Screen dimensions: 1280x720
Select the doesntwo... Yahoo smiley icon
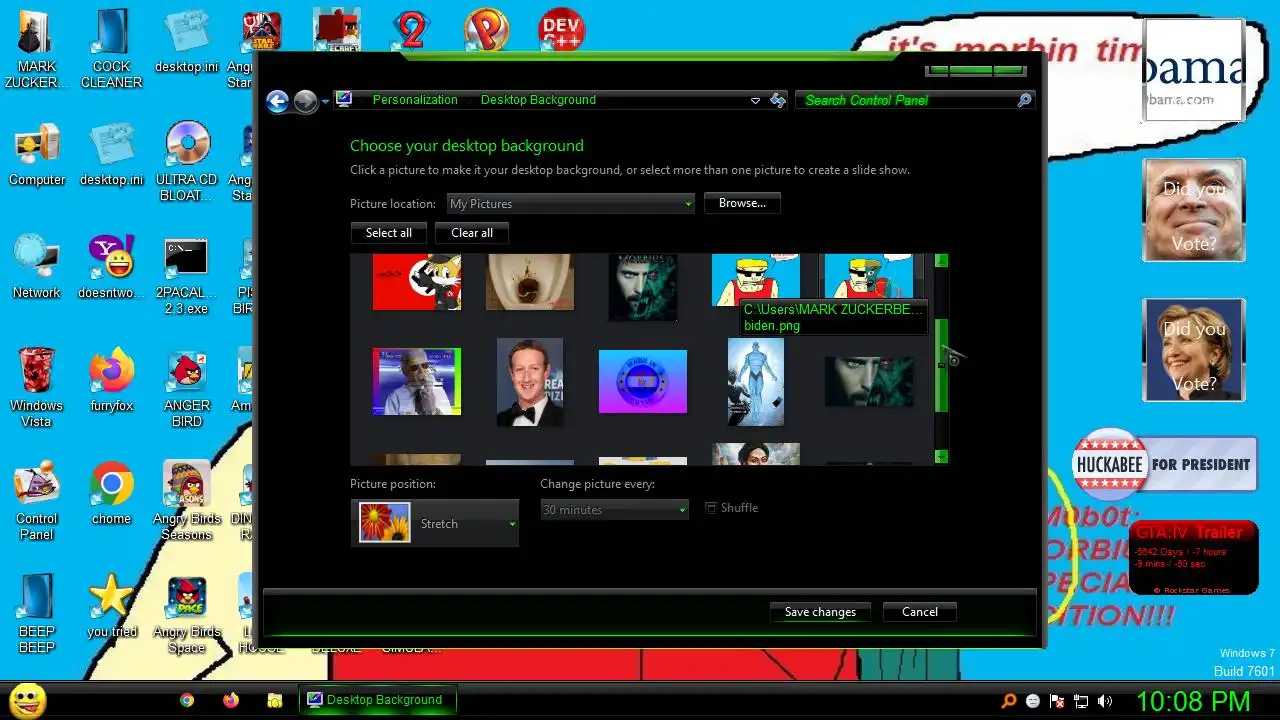coord(111,268)
